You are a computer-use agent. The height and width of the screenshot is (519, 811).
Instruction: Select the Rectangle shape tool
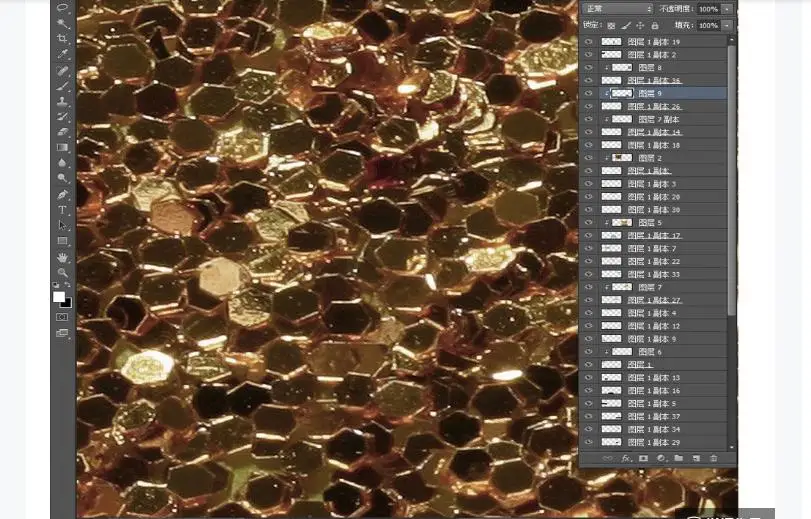(62, 241)
